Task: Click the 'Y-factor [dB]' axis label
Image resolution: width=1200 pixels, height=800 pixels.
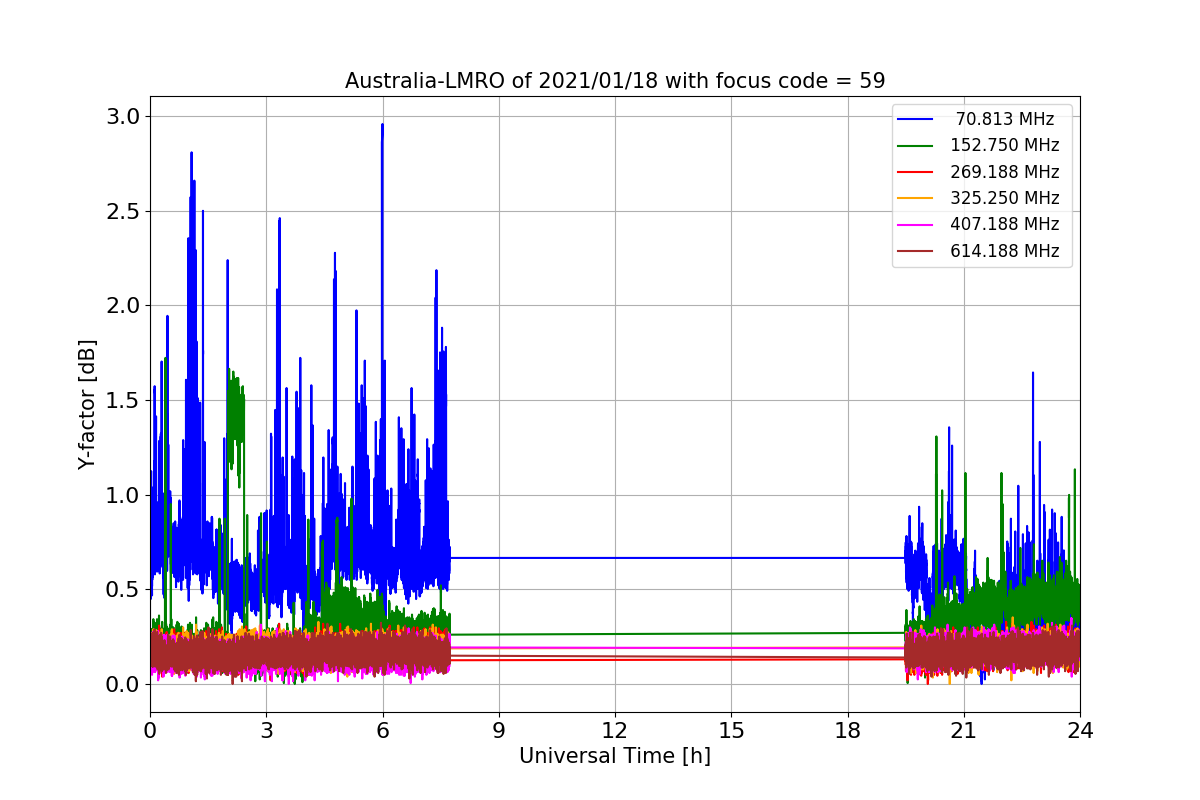Action: pos(88,405)
